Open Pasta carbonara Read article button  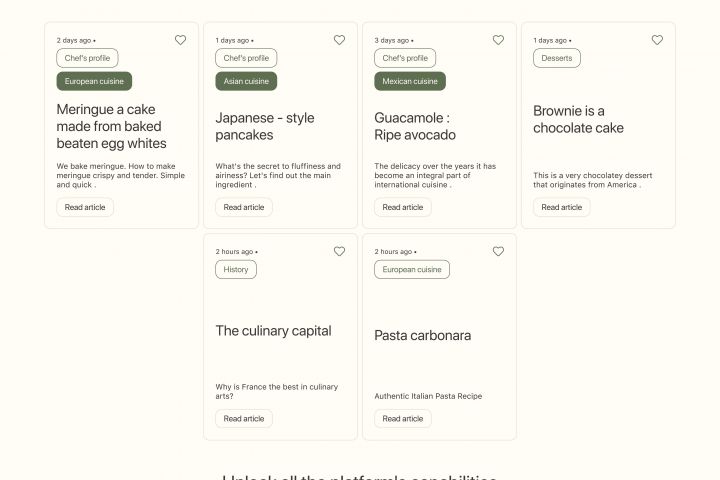(403, 419)
